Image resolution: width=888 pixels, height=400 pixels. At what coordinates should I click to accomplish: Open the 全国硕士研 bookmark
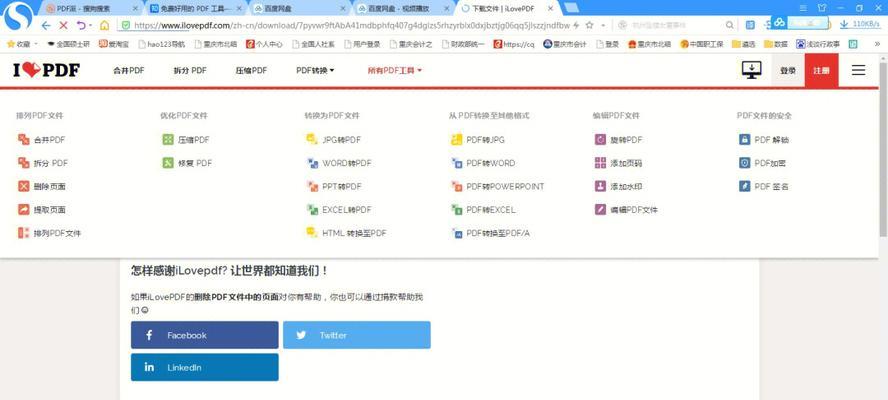69,44
